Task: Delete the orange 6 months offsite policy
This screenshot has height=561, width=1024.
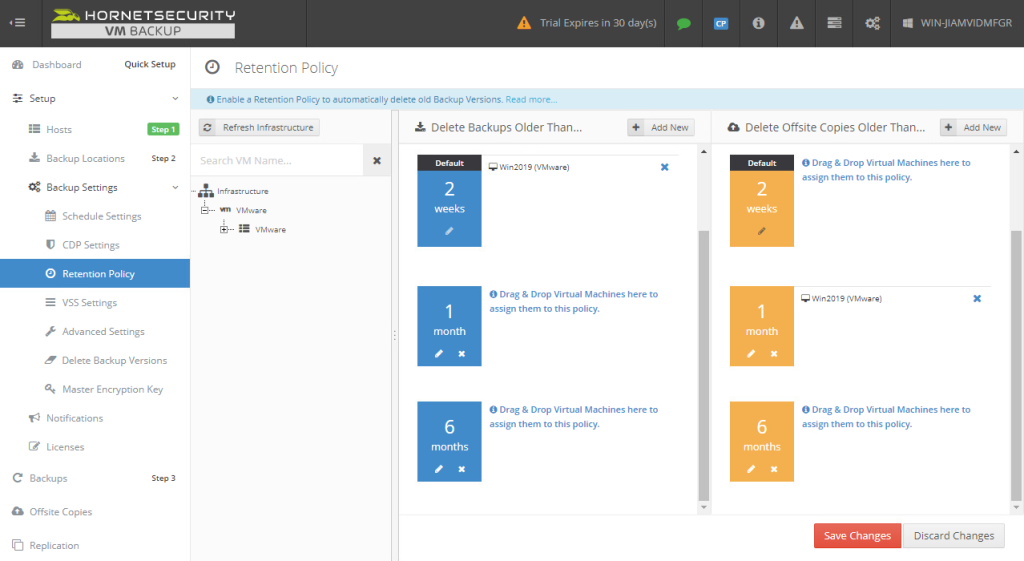Action: click(774, 469)
